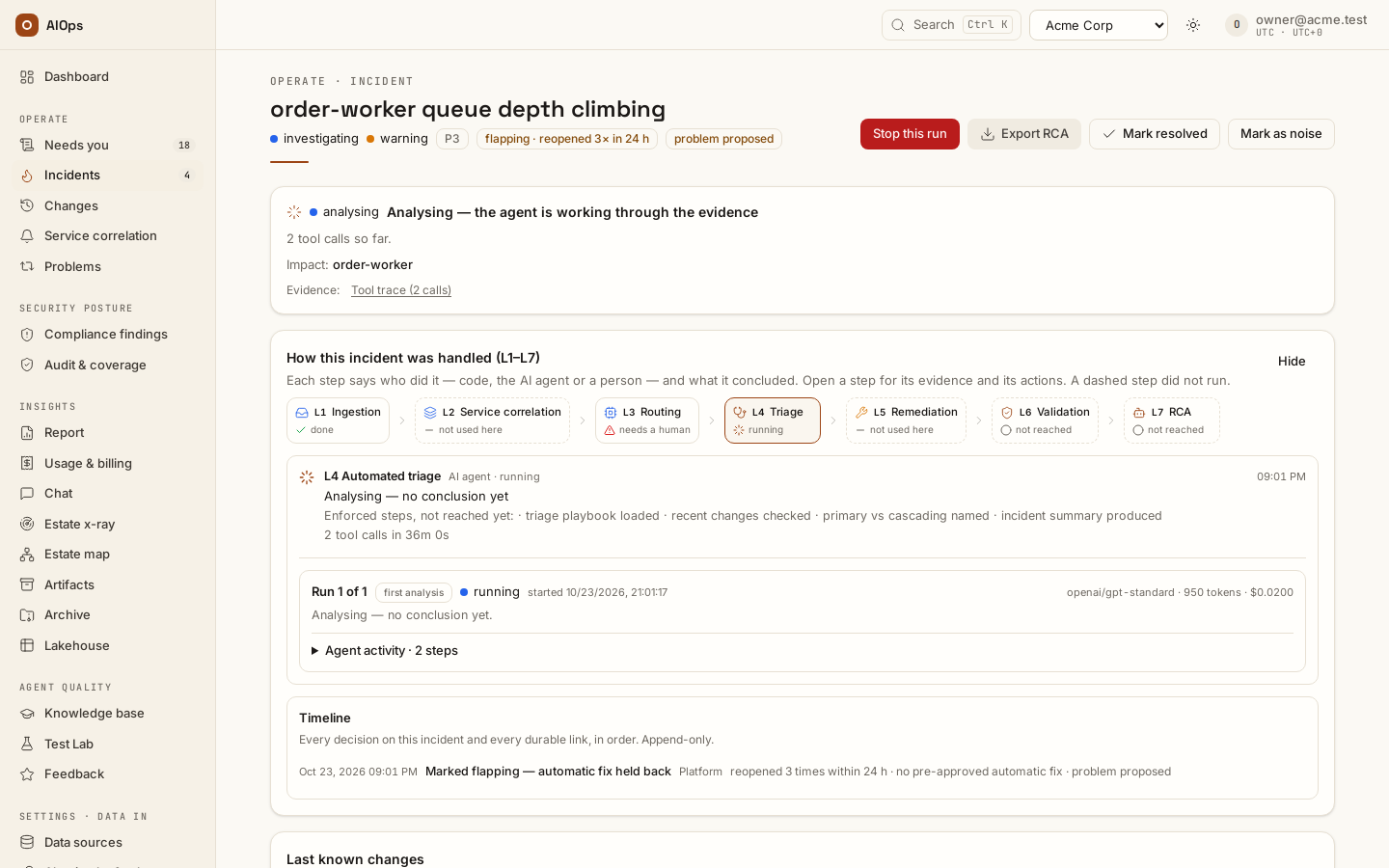Click the Changes history icon

[27, 206]
